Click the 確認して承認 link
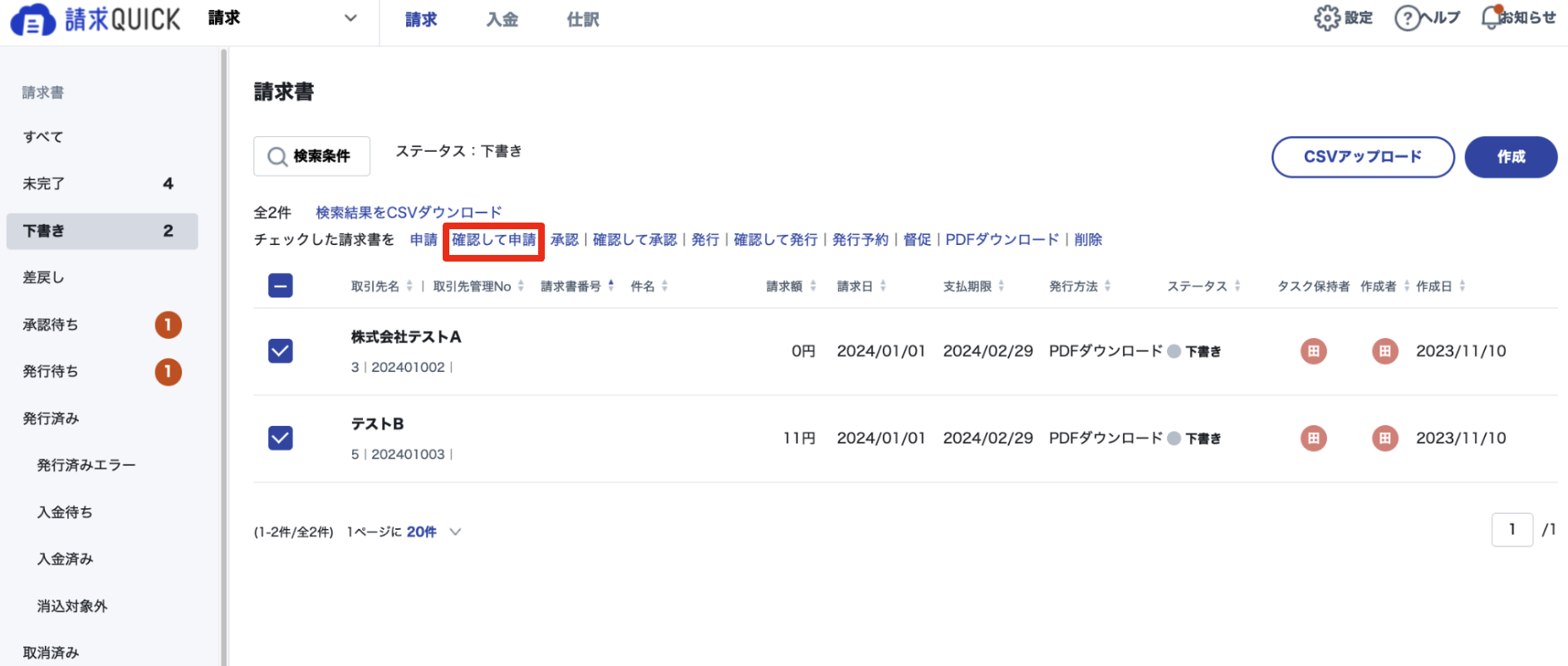Image resolution: width=1568 pixels, height=666 pixels. (x=635, y=240)
